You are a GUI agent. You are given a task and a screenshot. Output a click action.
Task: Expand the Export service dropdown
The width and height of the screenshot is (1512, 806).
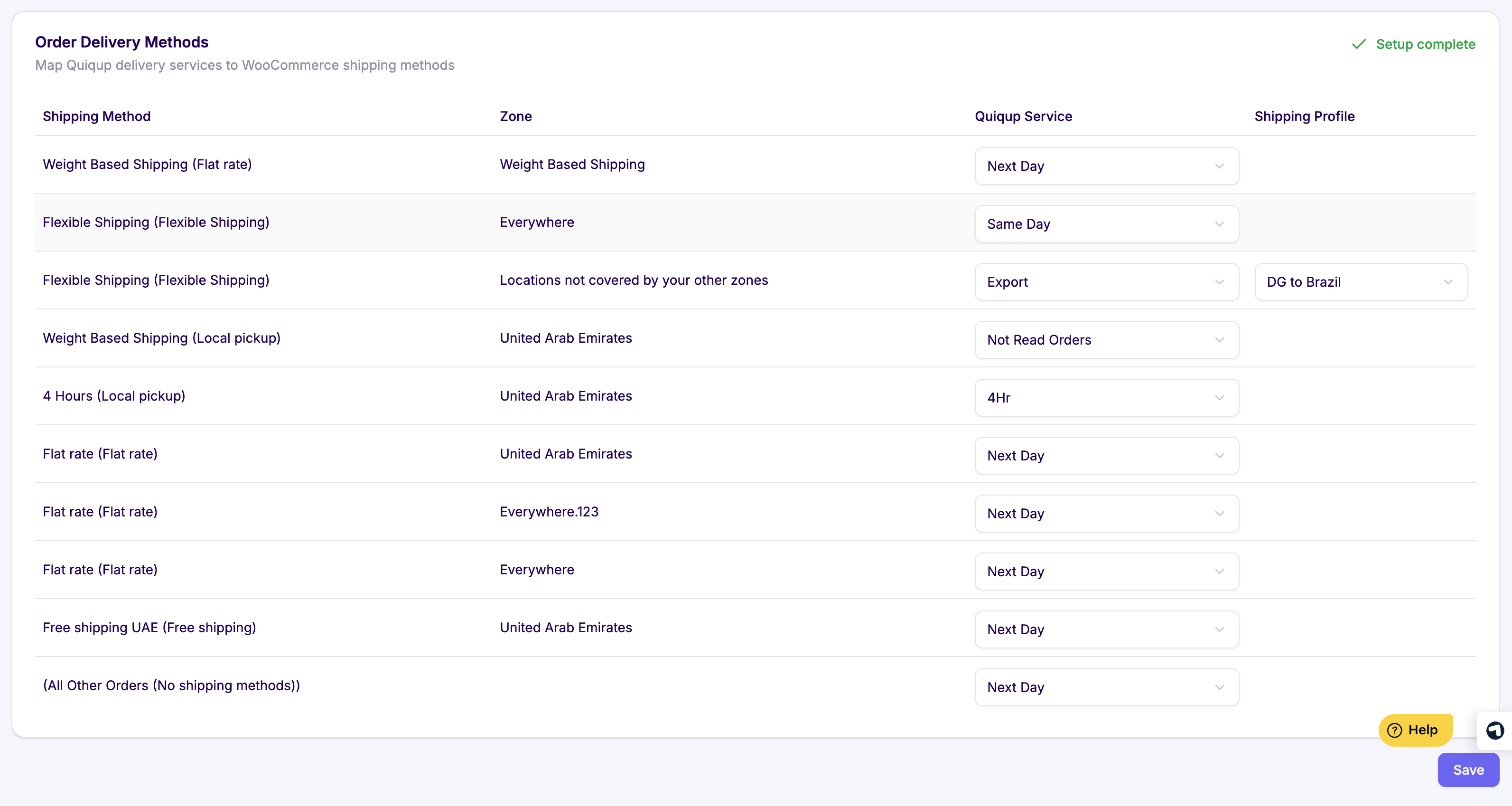[x=1106, y=282]
